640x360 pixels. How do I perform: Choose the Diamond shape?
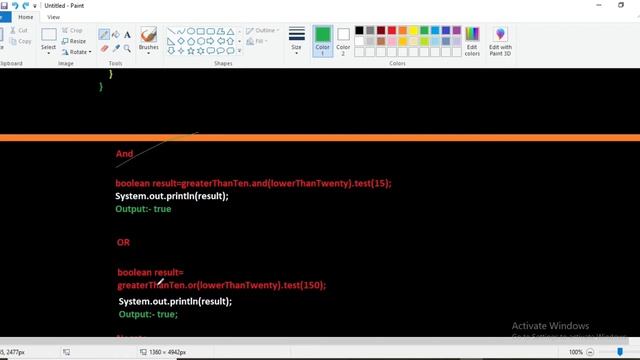pyautogui.click(x=181, y=41)
